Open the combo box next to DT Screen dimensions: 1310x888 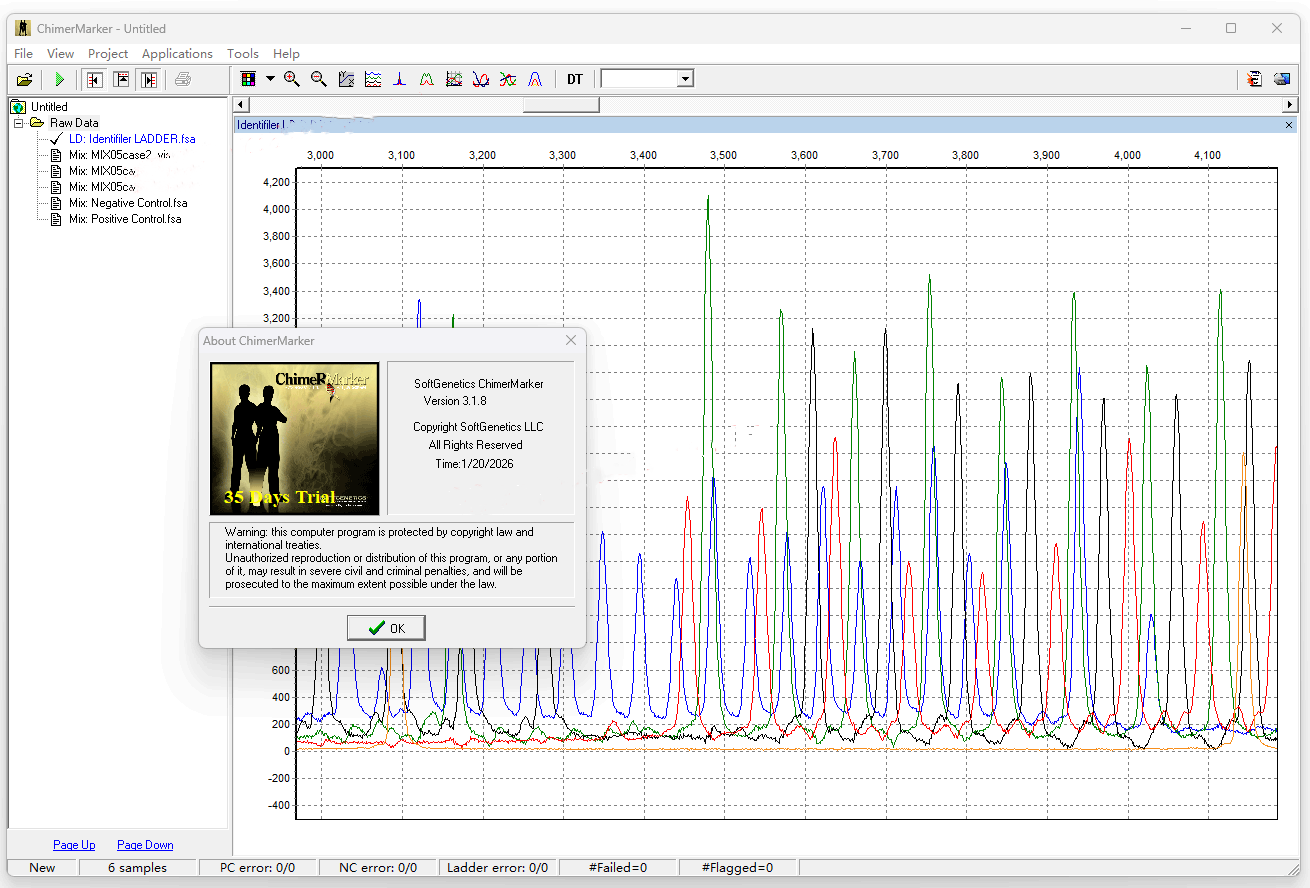pyautogui.click(x=686, y=79)
